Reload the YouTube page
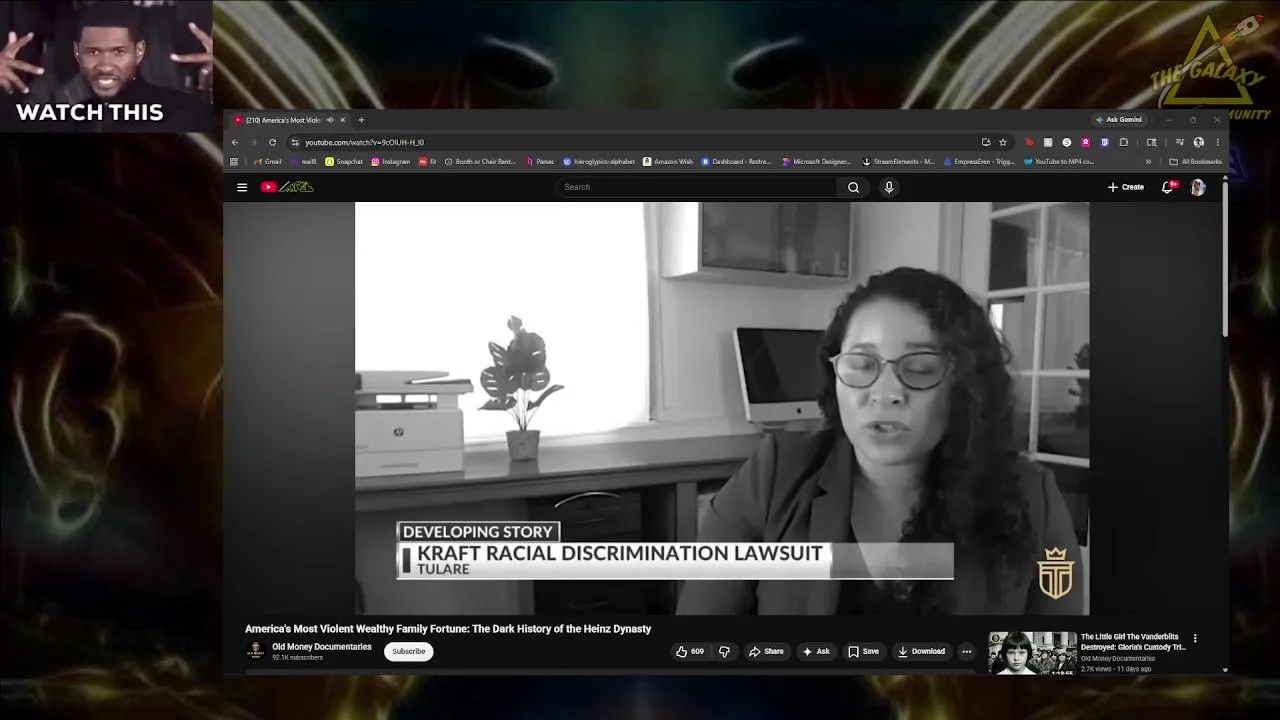 (x=272, y=142)
